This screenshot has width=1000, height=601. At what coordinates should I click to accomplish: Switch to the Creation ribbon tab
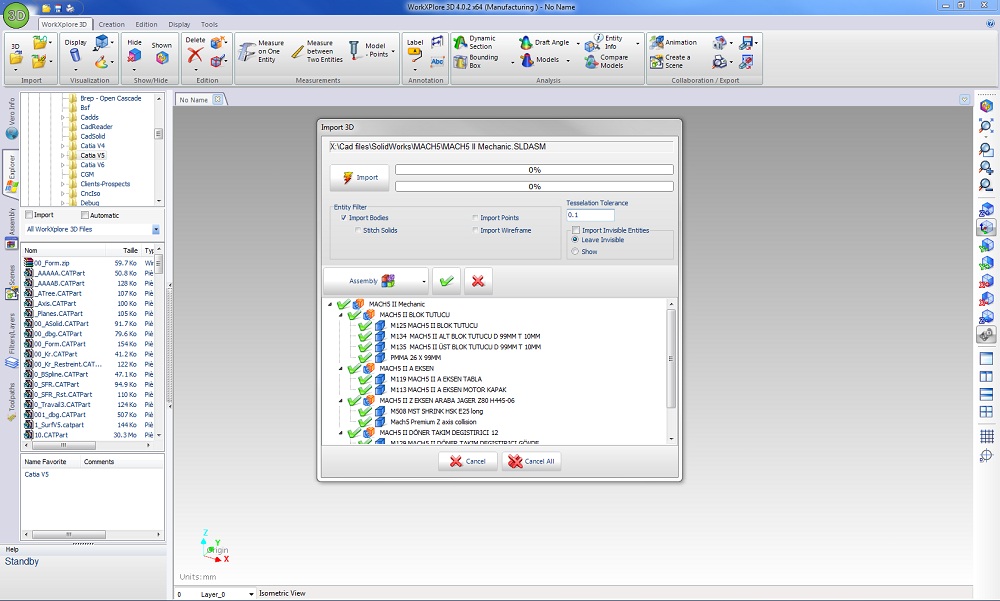pos(112,24)
